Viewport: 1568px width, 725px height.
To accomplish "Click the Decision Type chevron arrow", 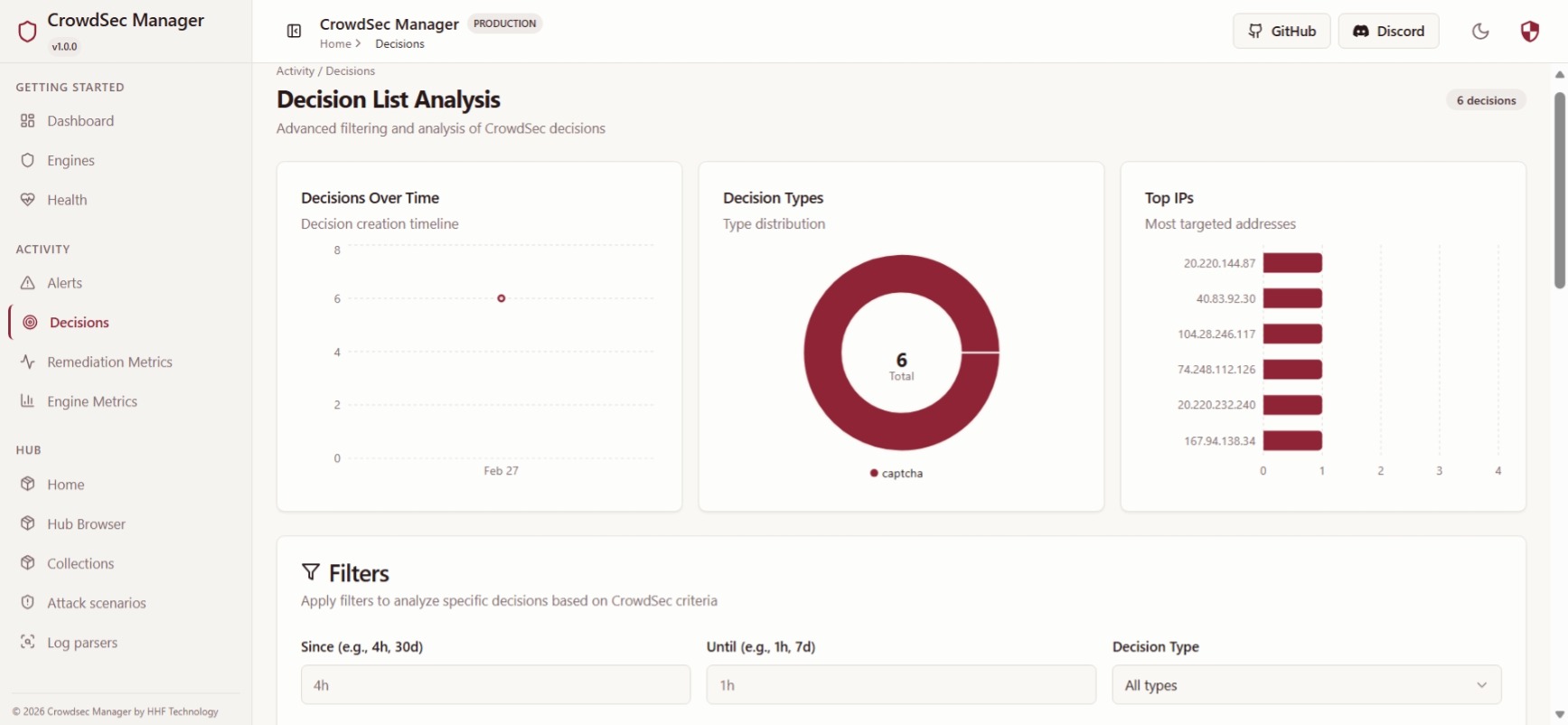I will point(1481,685).
